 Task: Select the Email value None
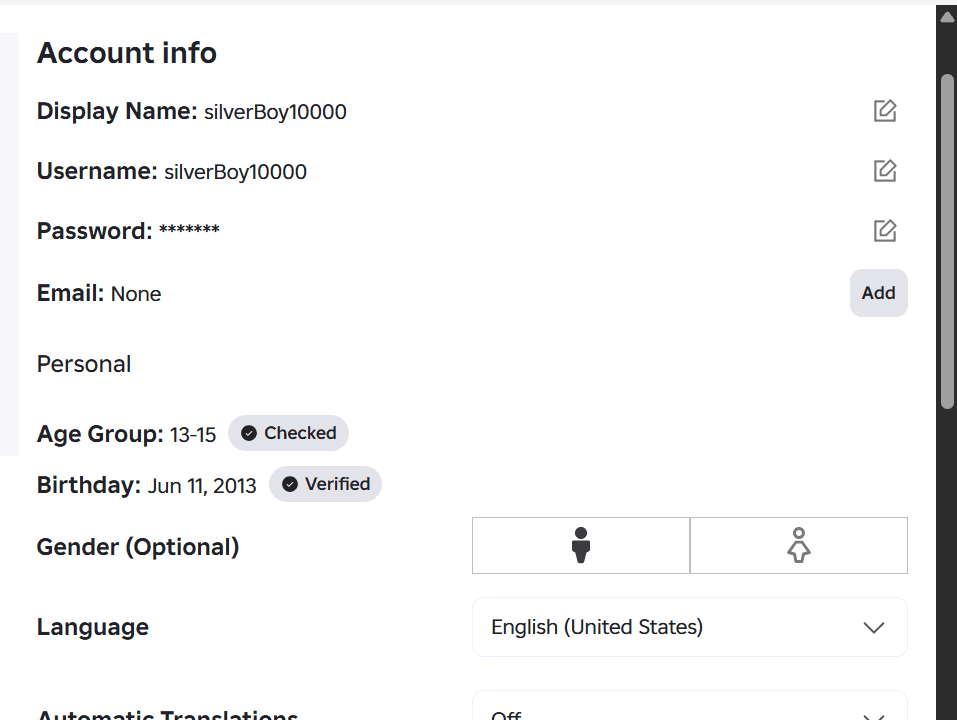pyautogui.click(x=136, y=294)
